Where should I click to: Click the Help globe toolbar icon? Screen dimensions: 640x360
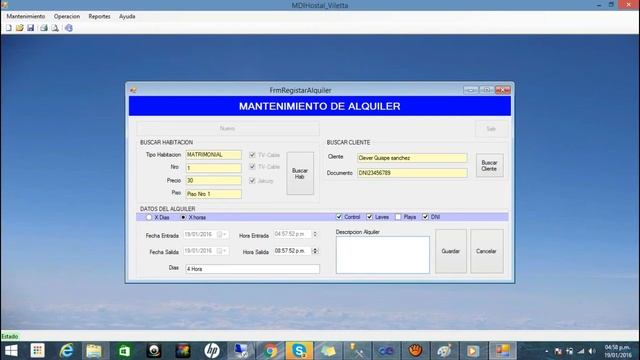[69, 28]
